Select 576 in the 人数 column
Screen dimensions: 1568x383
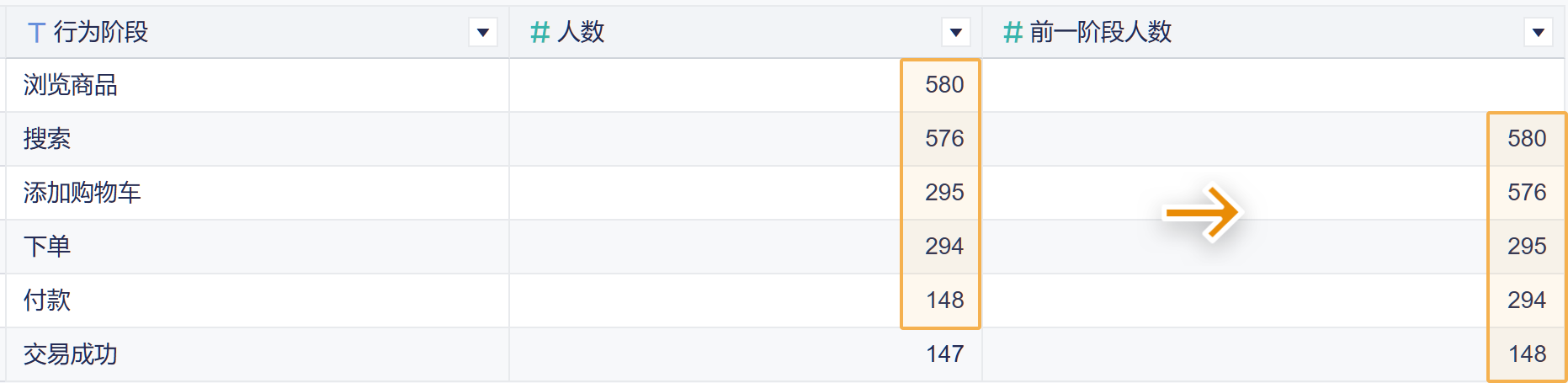944,139
